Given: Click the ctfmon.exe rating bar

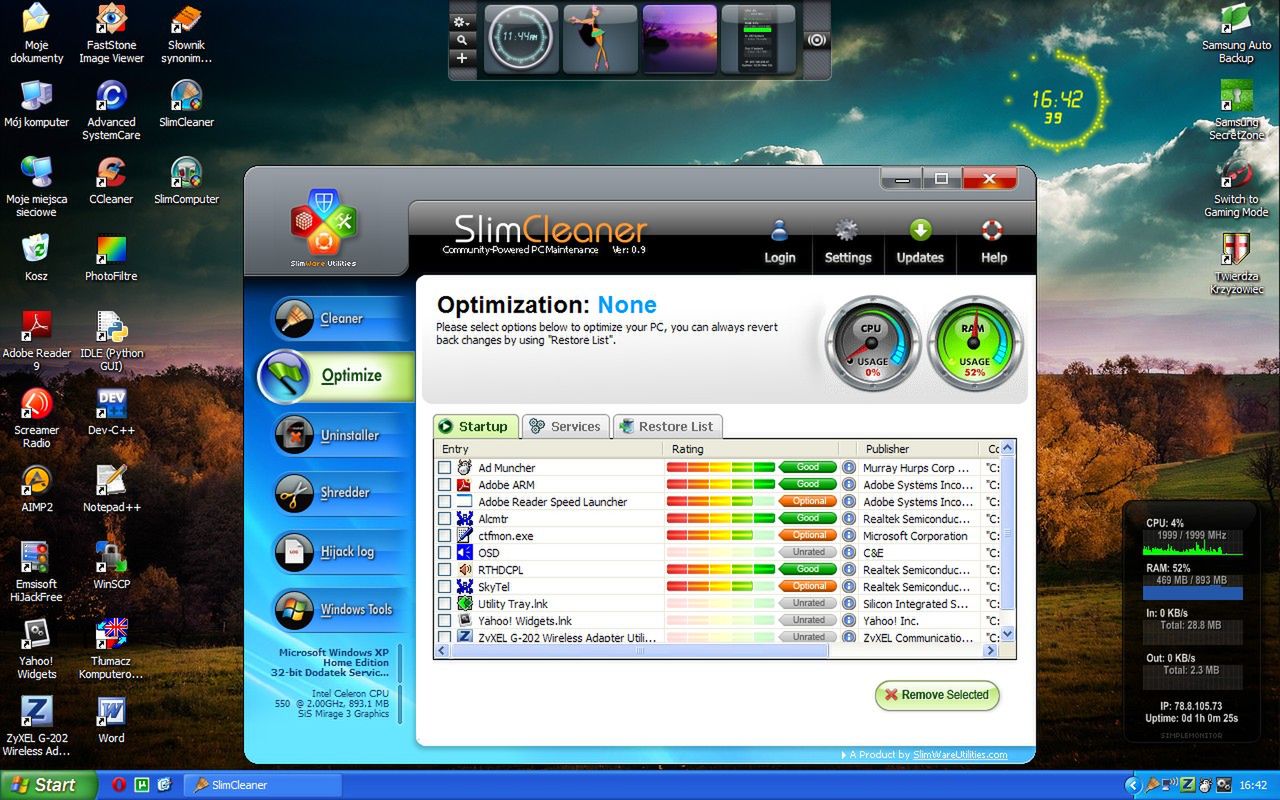Looking at the screenshot, I should [720, 535].
